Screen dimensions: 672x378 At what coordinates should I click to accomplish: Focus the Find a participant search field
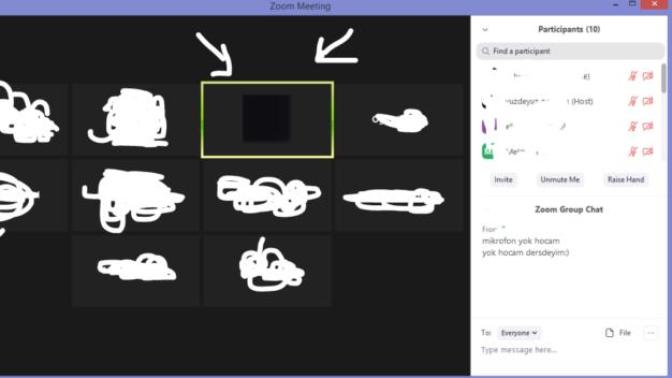570,51
